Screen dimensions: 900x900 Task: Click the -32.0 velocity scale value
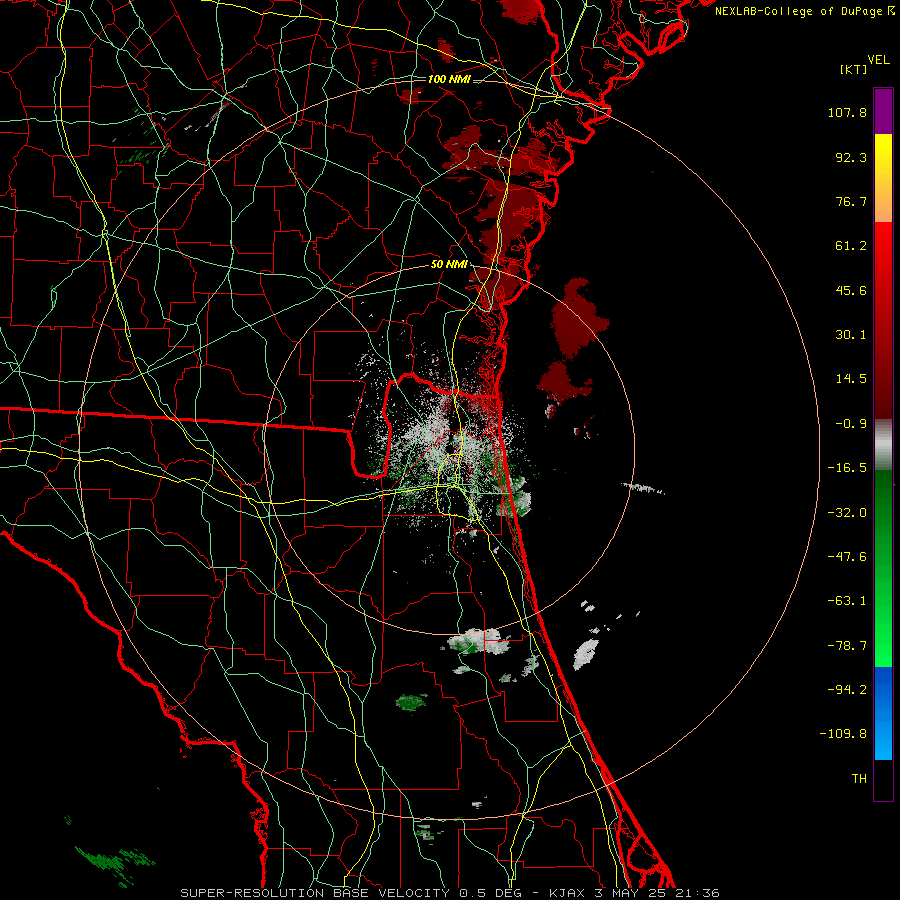[x=847, y=513]
